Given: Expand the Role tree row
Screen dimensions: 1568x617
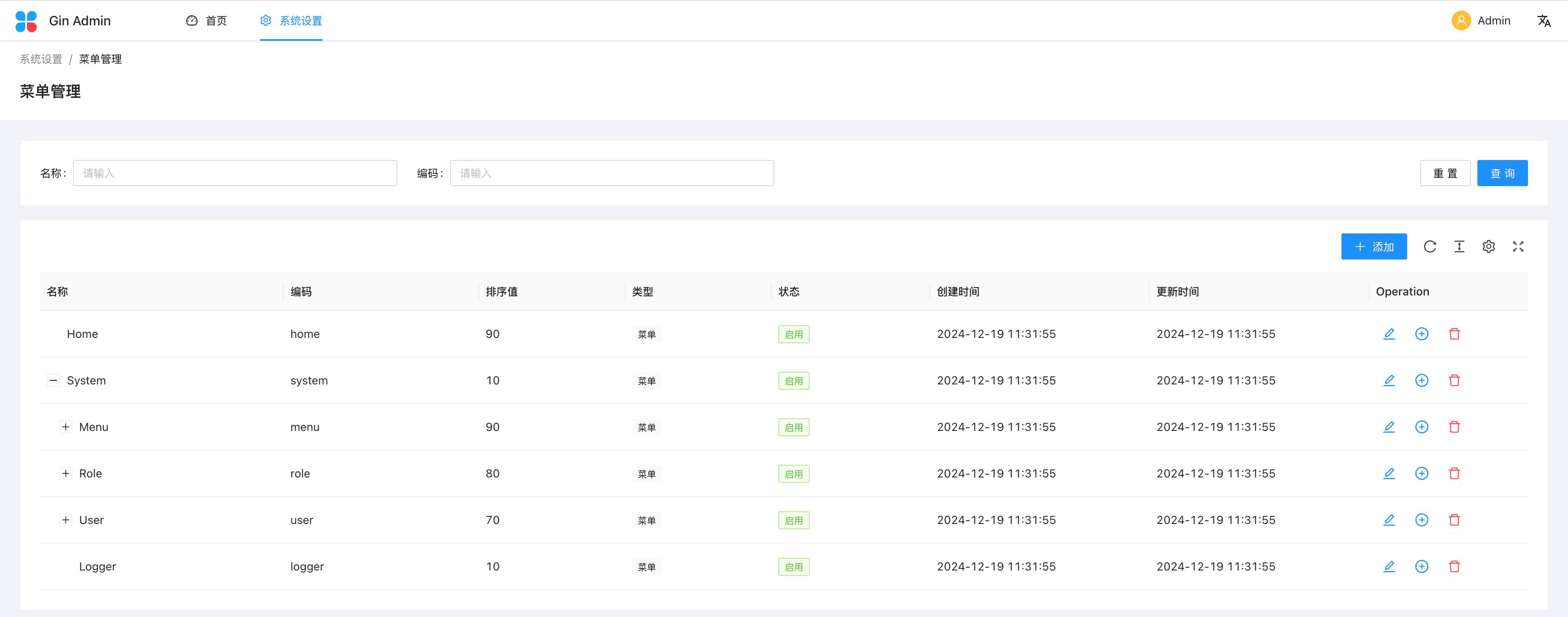Looking at the screenshot, I should click(x=66, y=473).
